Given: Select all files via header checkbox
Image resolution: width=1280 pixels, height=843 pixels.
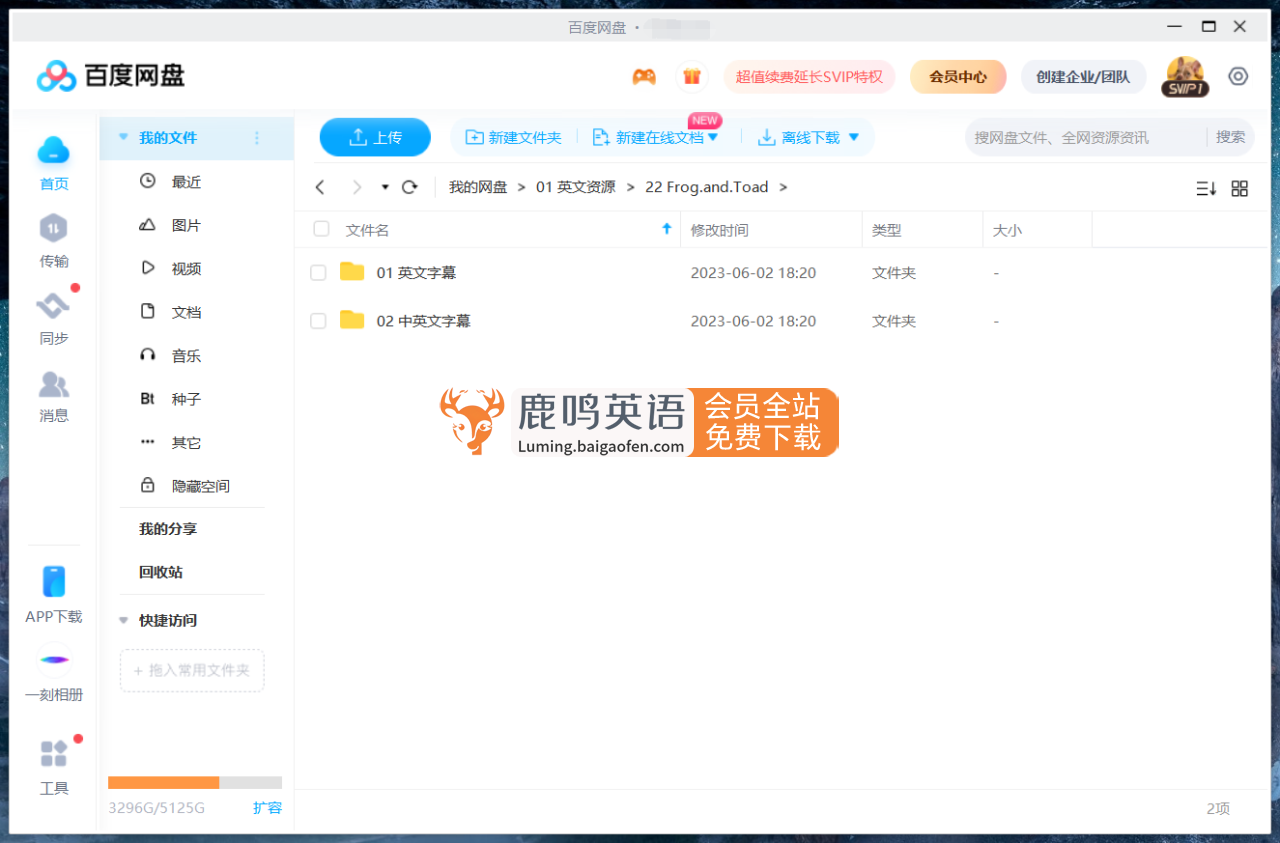Looking at the screenshot, I should (321, 228).
